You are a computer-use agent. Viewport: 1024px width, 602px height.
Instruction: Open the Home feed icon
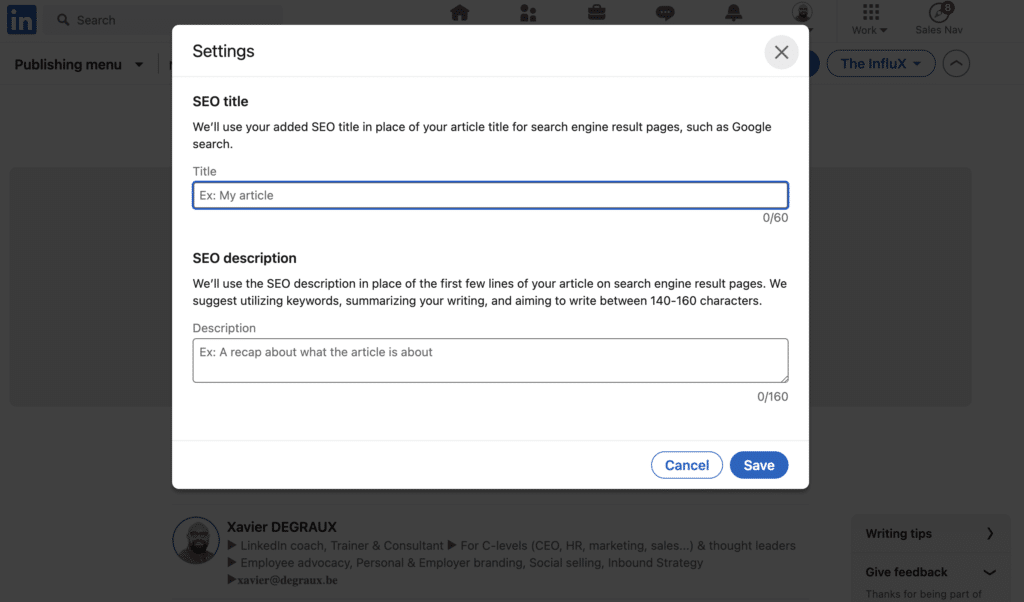point(460,13)
